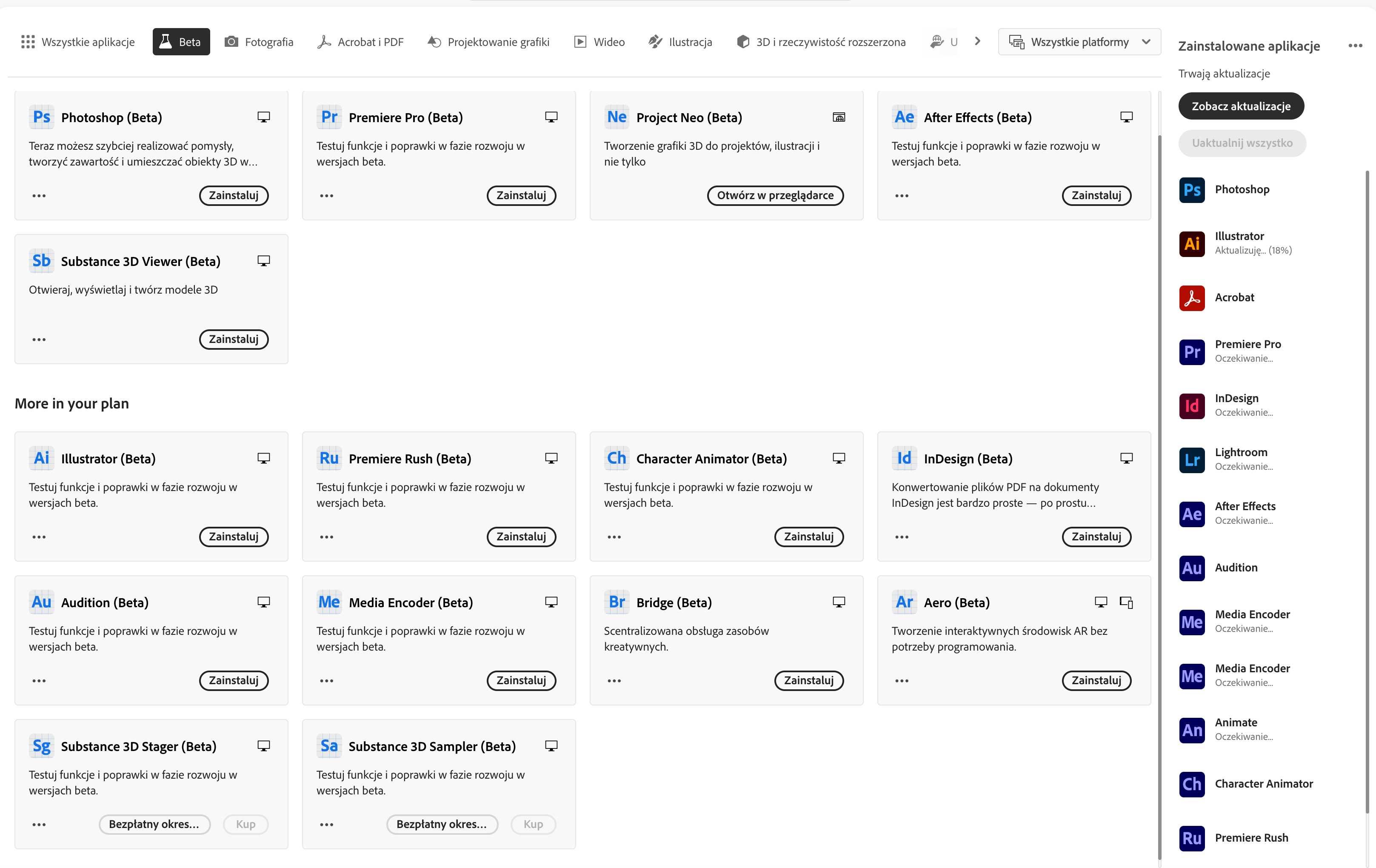
Task: Switch to Wideo tab
Action: tap(600, 42)
